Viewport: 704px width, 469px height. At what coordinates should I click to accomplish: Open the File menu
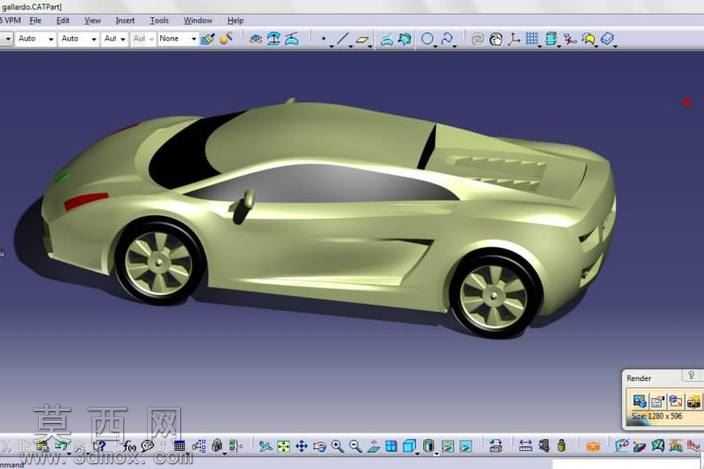[35, 20]
